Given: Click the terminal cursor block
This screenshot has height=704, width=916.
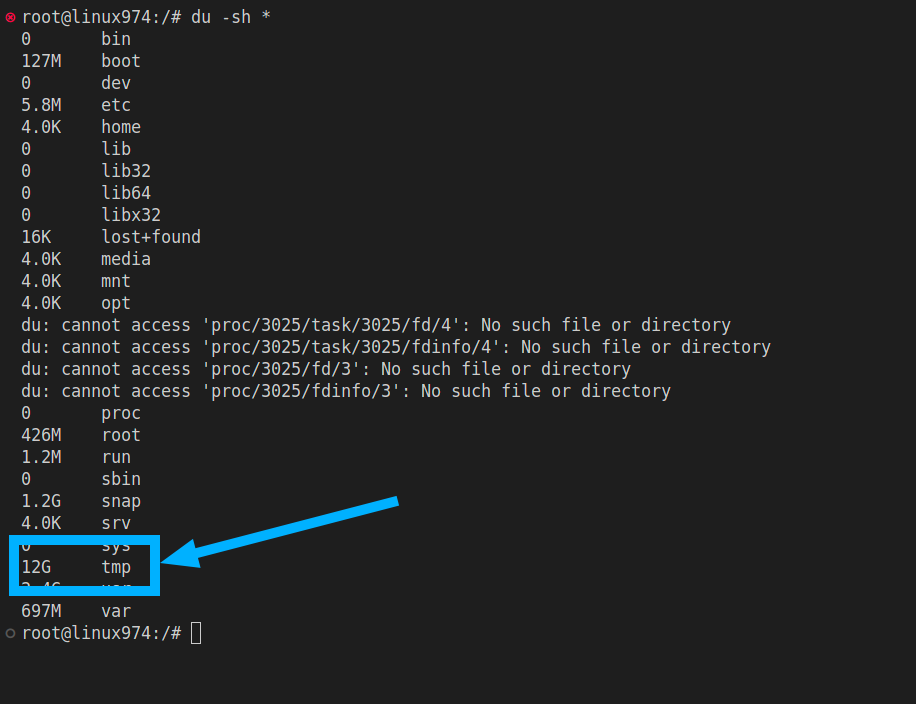Looking at the screenshot, I should (x=196, y=633).
